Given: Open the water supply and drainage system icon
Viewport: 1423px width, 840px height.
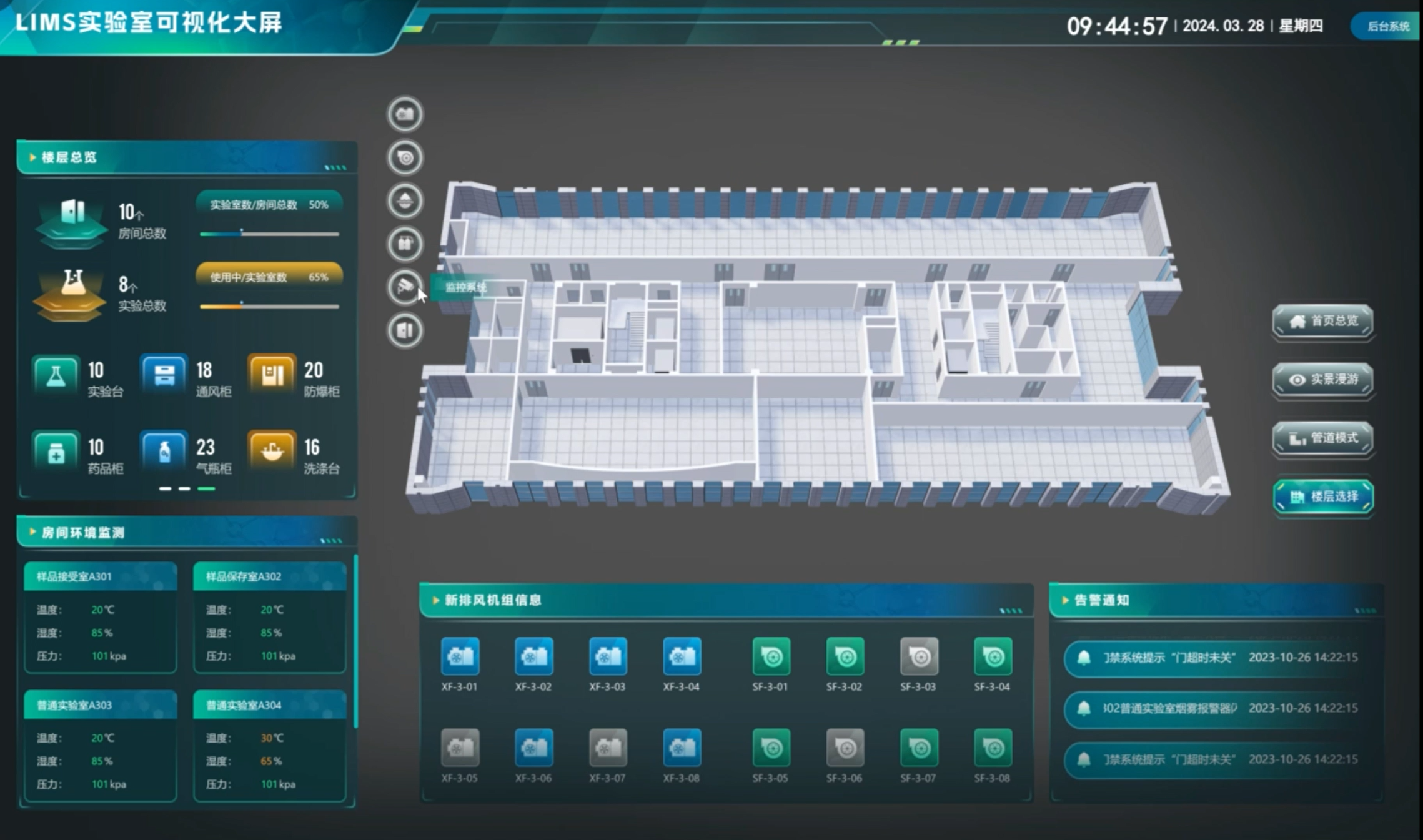Looking at the screenshot, I should click(x=405, y=200).
